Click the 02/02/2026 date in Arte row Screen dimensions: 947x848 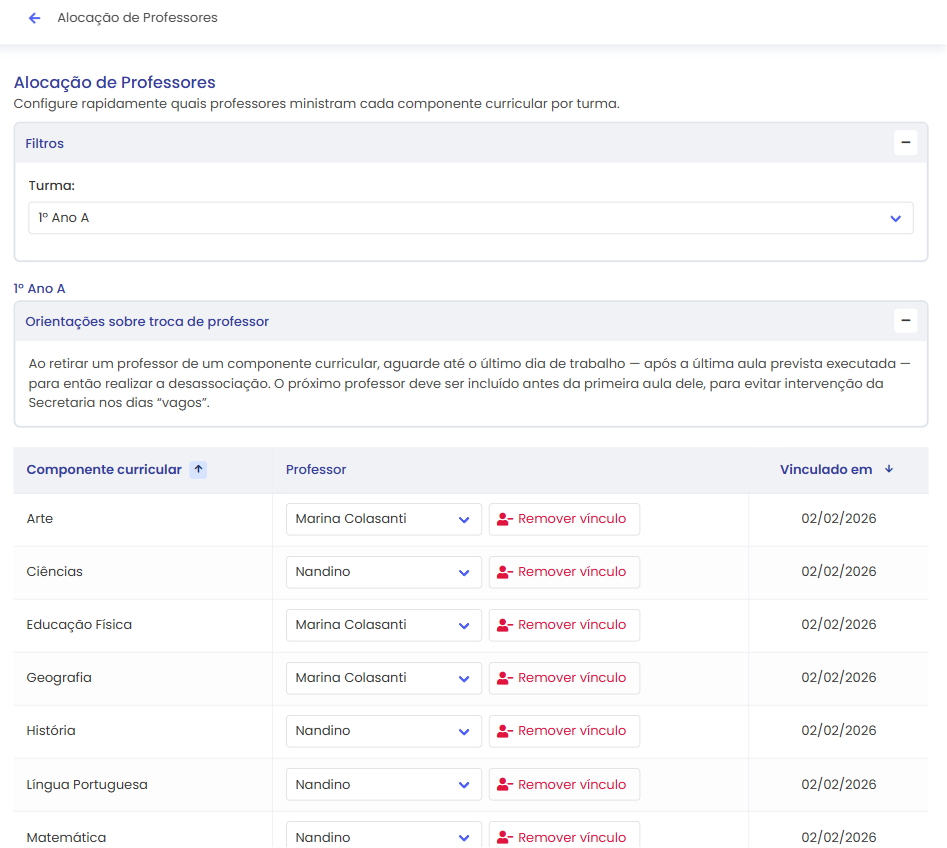coord(838,518)
